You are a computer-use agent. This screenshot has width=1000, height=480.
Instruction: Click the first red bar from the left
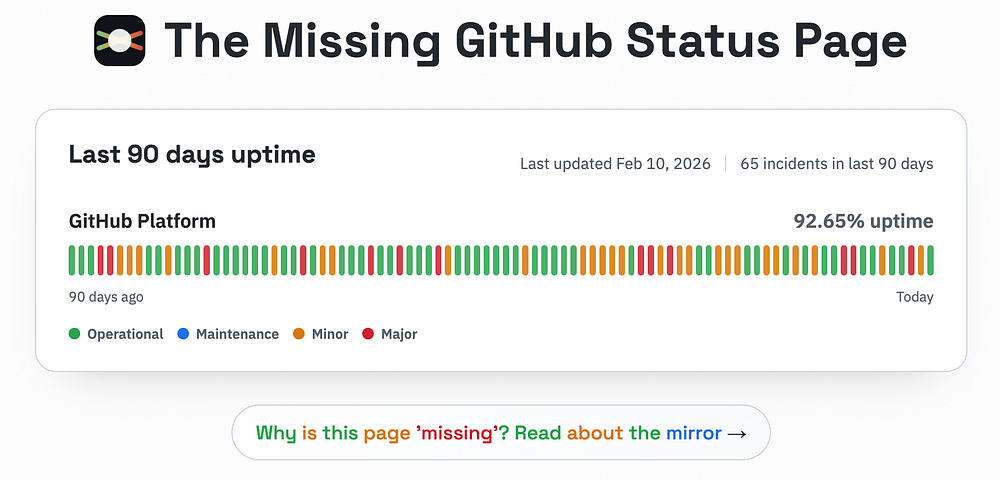tap(101, 260)
